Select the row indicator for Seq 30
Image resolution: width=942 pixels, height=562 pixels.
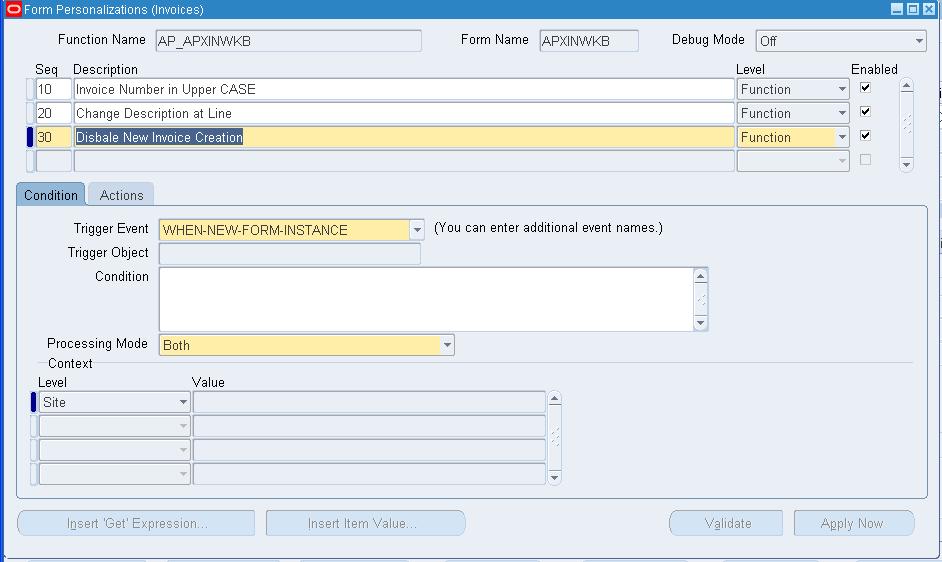(30, 137)
